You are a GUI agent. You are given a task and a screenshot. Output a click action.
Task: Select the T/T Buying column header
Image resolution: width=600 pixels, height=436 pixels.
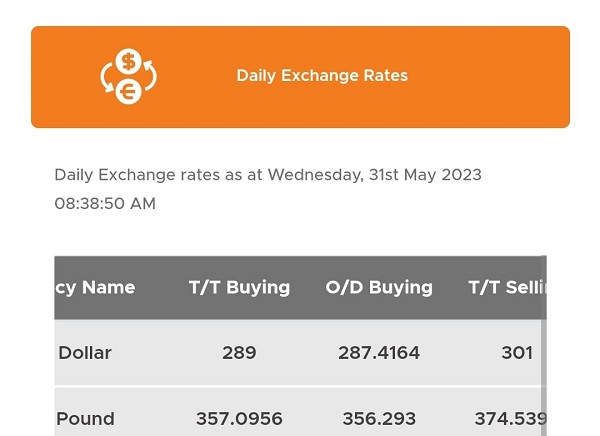coord(240,287)
